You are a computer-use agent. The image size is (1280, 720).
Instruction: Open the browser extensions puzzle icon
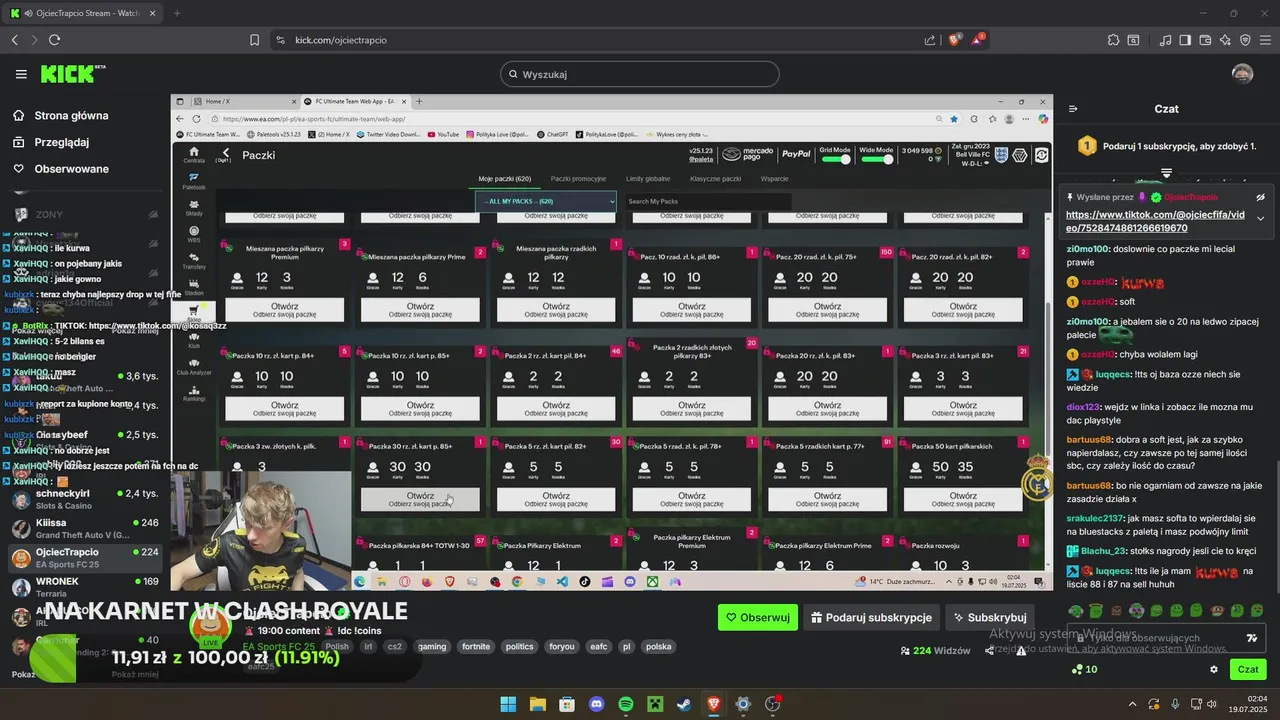pyautogui.click(x=1113, y=40)
